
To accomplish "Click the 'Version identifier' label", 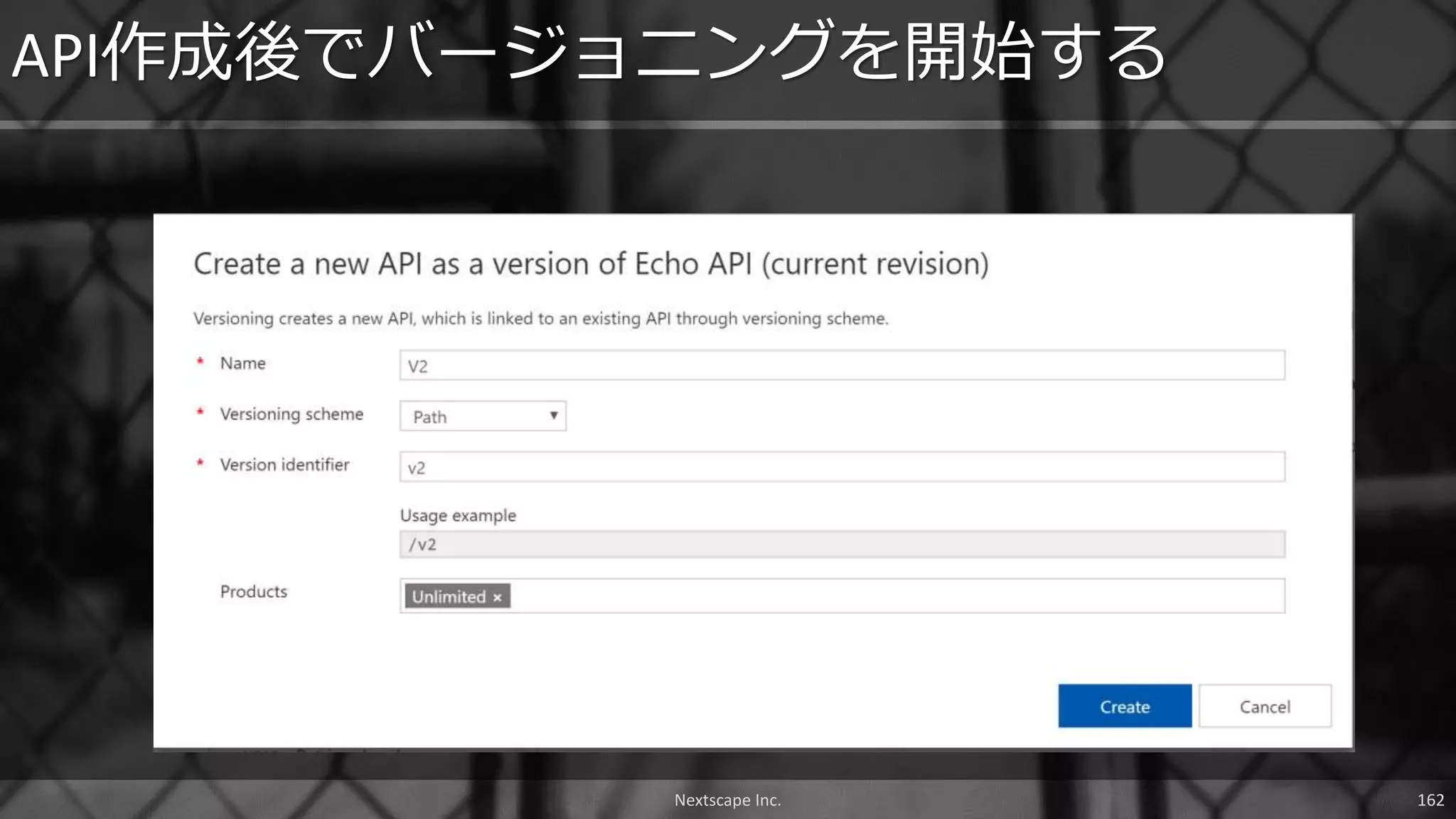I will point(284,465).
